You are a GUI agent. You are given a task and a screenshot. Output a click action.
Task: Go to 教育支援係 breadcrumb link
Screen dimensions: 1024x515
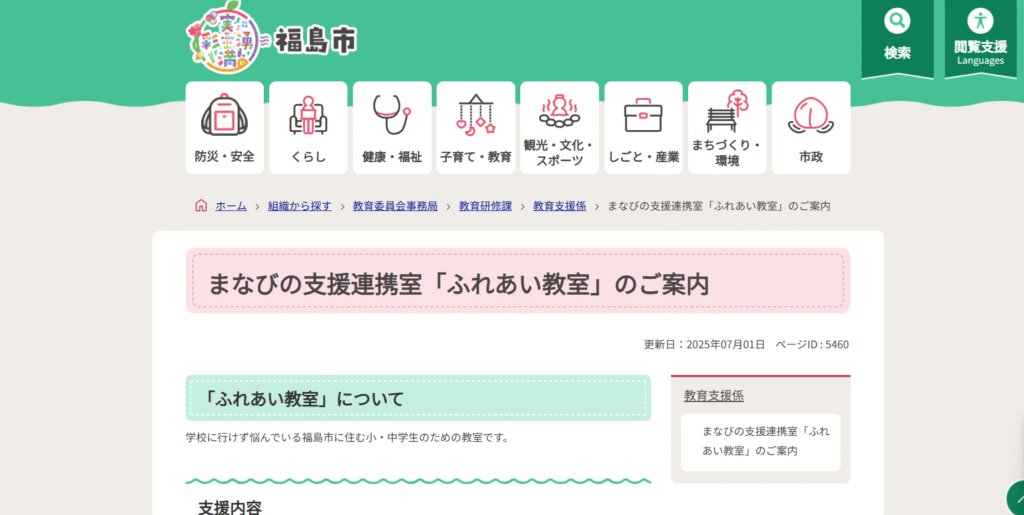560,206
